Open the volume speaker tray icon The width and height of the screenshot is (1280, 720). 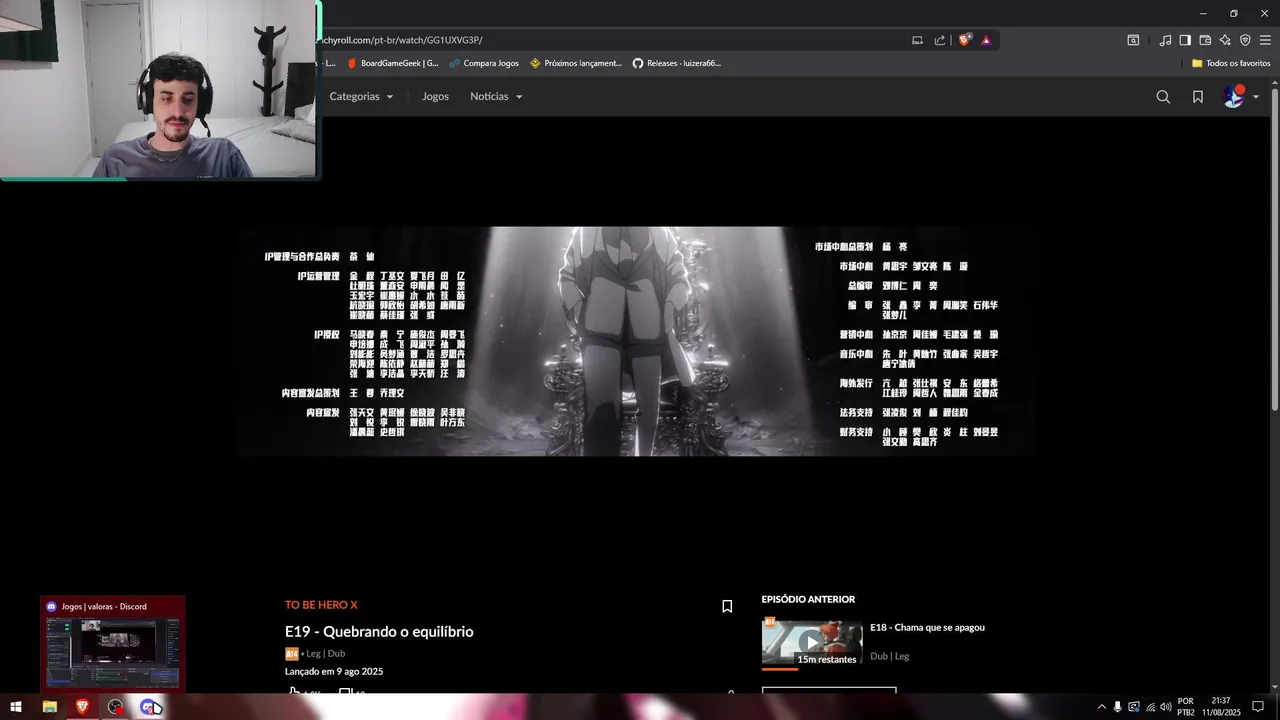pyautogui.click(x=1166, y=707)
